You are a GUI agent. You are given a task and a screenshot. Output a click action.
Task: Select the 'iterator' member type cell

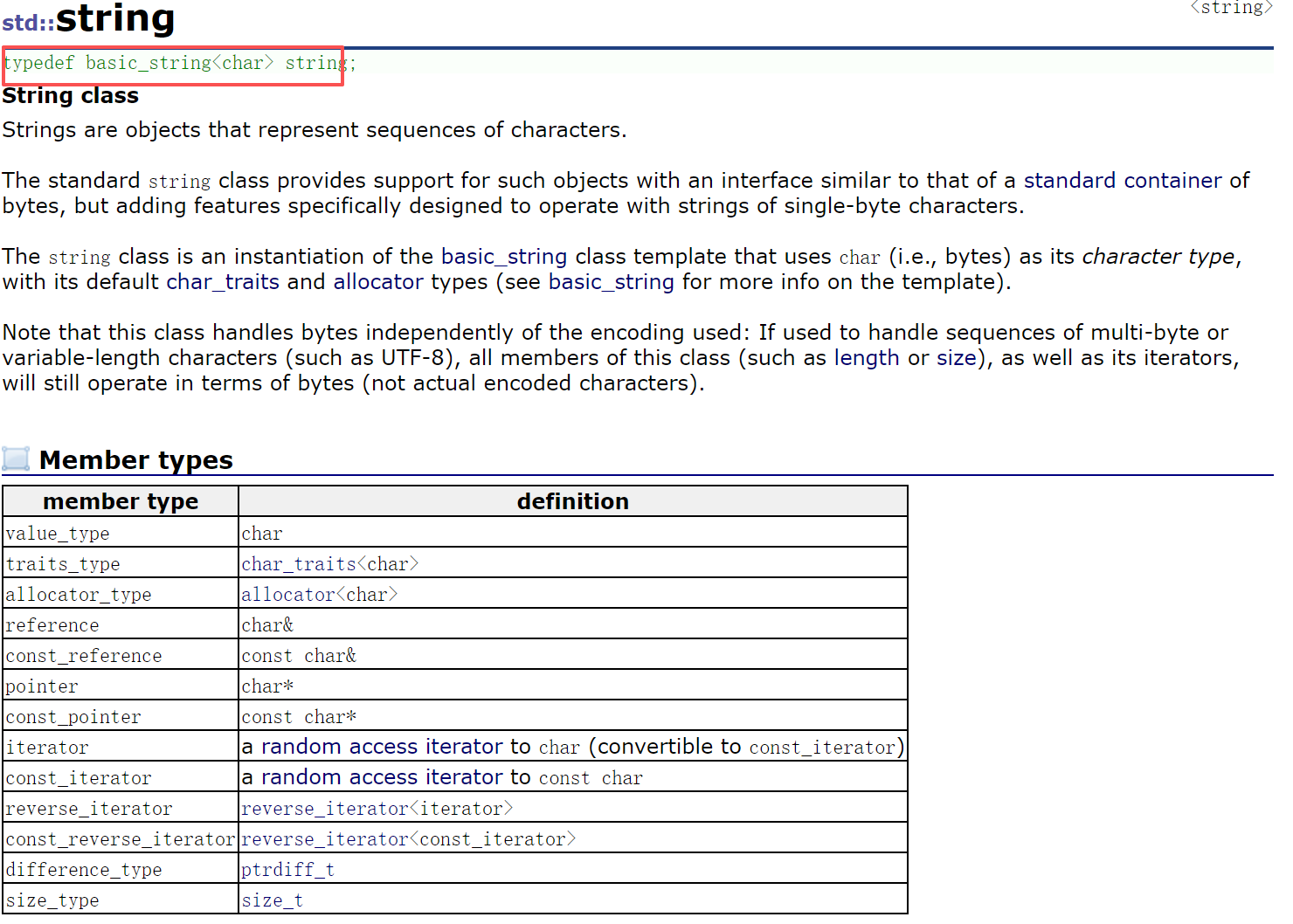pyautogui.click(x=121, y=747)
